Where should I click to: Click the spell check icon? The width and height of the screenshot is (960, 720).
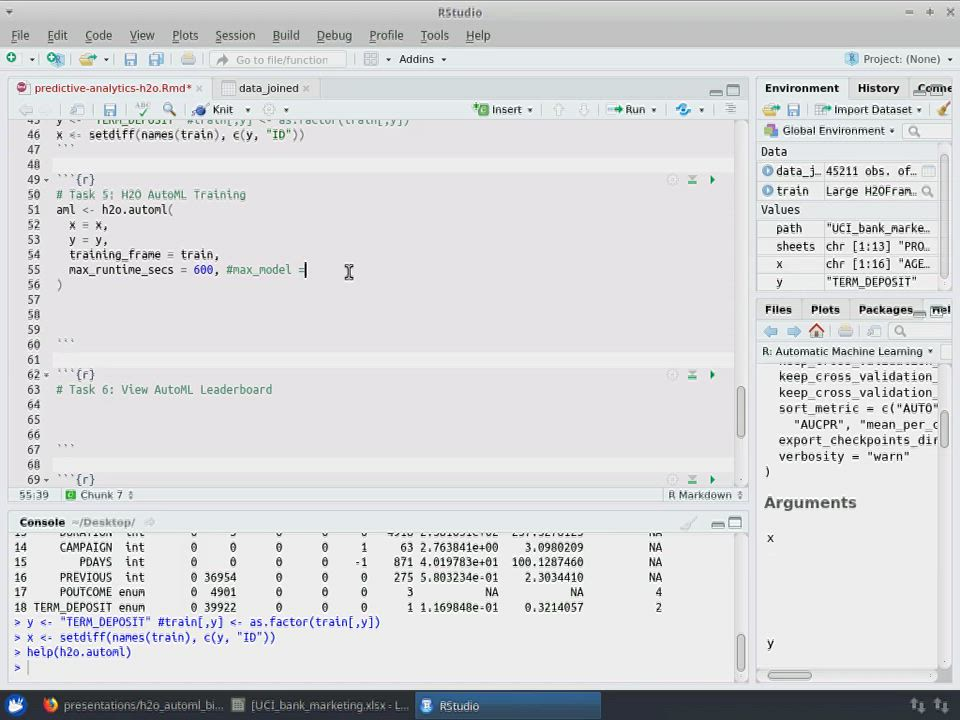pyautogui.click(x=142, y=110)
